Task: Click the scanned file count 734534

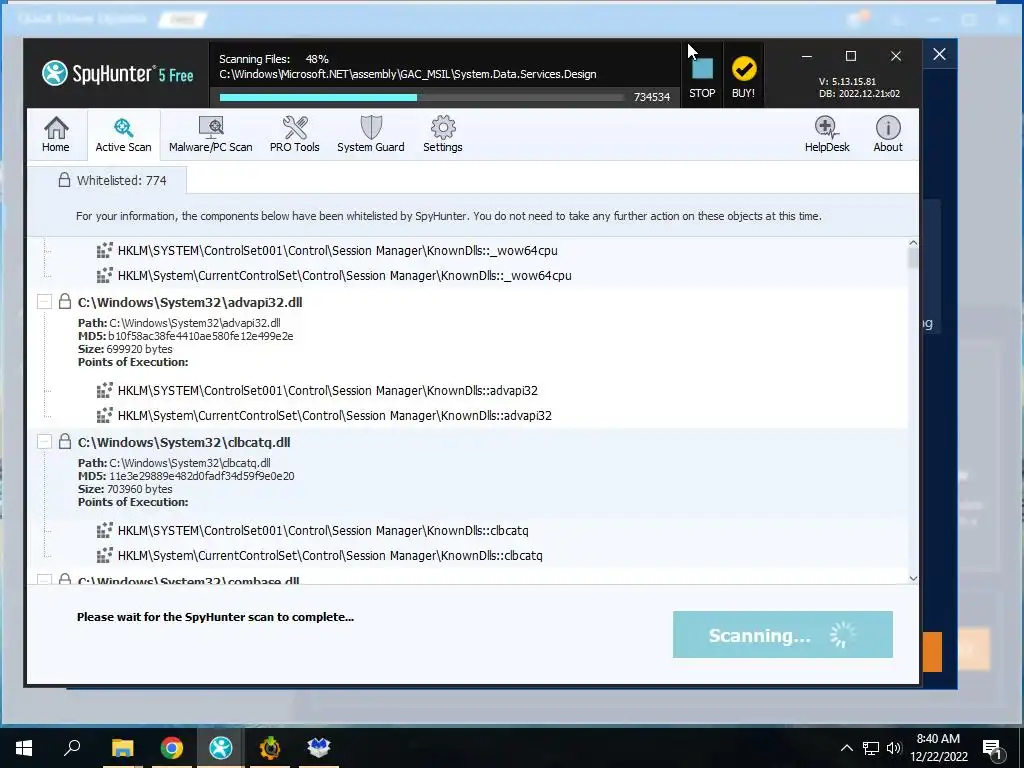Action: click(x=652, y=97)
